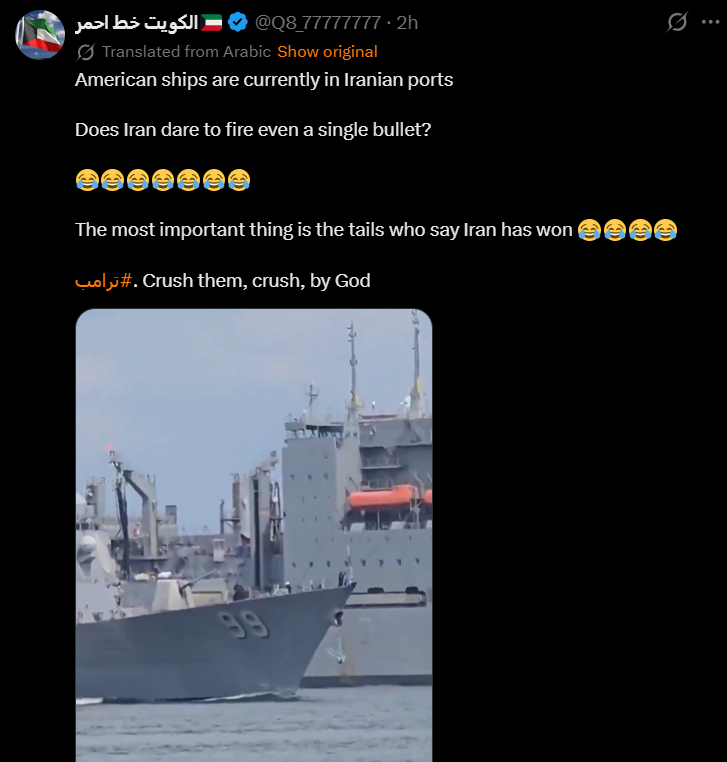
Task: Click the text Crush them, crush, by God
Action: tap(256, 281)
